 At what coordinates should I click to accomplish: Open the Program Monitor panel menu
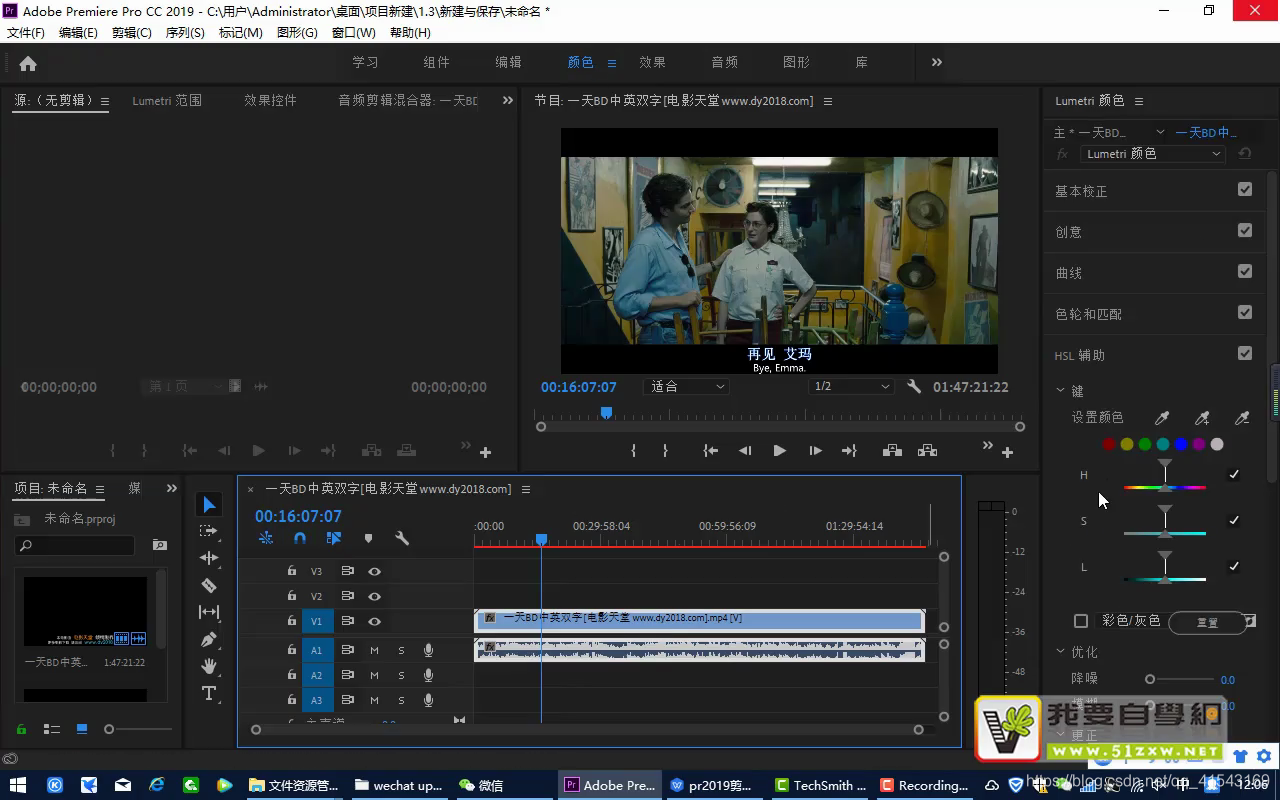(x=828, y=101)
